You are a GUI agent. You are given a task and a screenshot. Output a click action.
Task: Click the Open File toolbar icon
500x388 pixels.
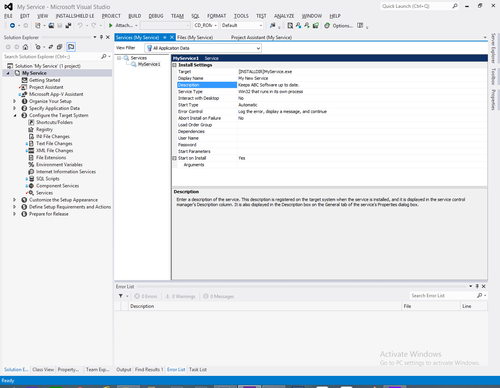click(x=51, y=25)
